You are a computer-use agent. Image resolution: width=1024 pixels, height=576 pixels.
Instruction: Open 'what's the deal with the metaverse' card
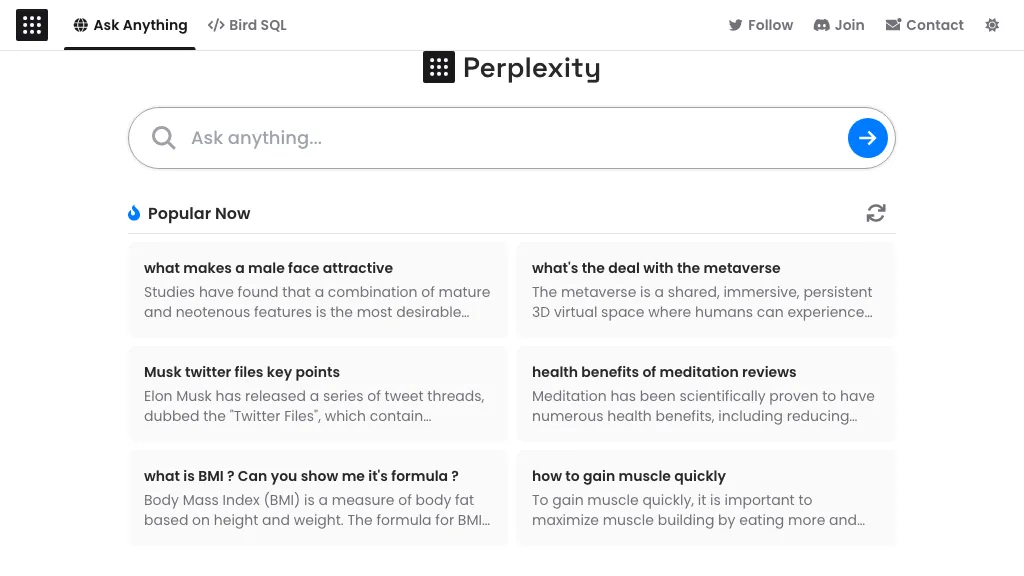(705, 290)
